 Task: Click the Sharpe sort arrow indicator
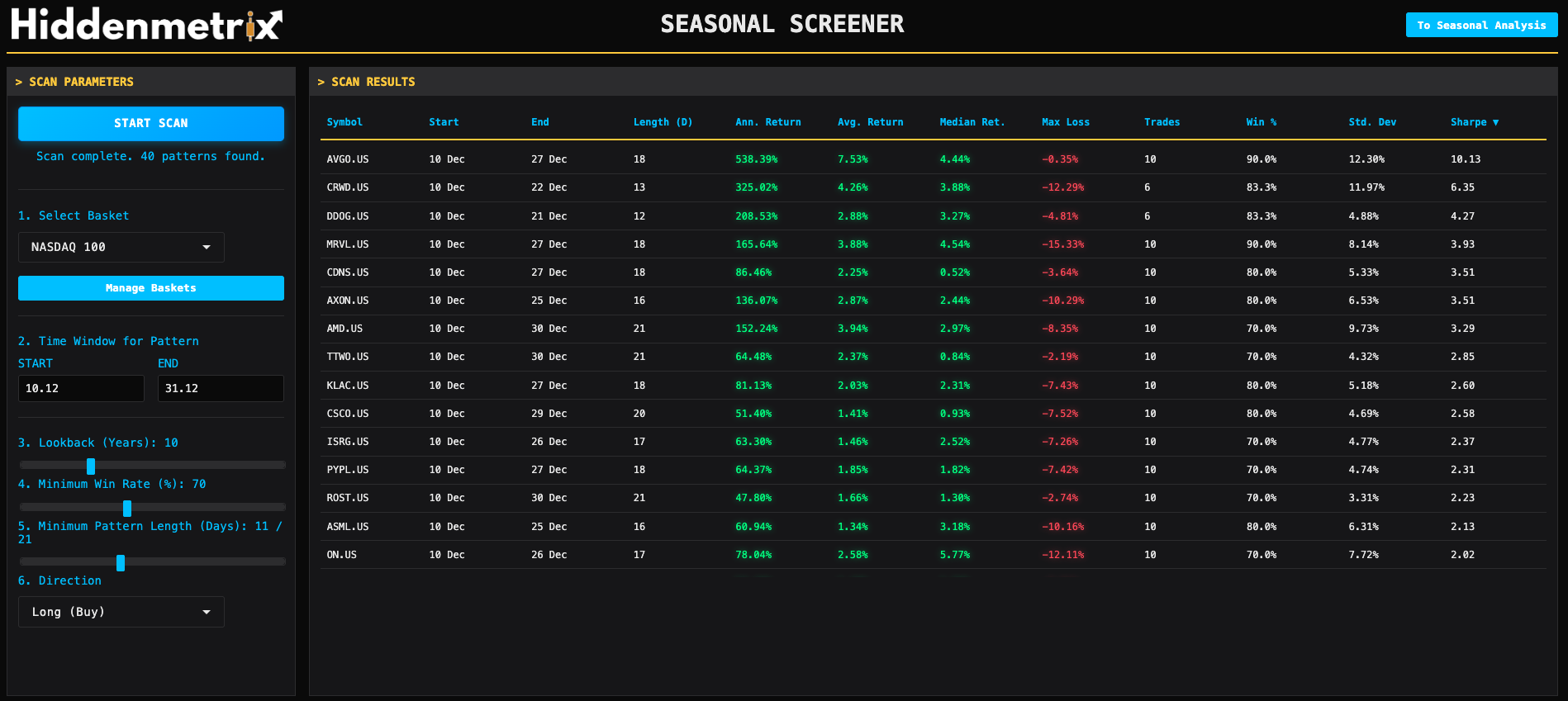(1495, 122)
